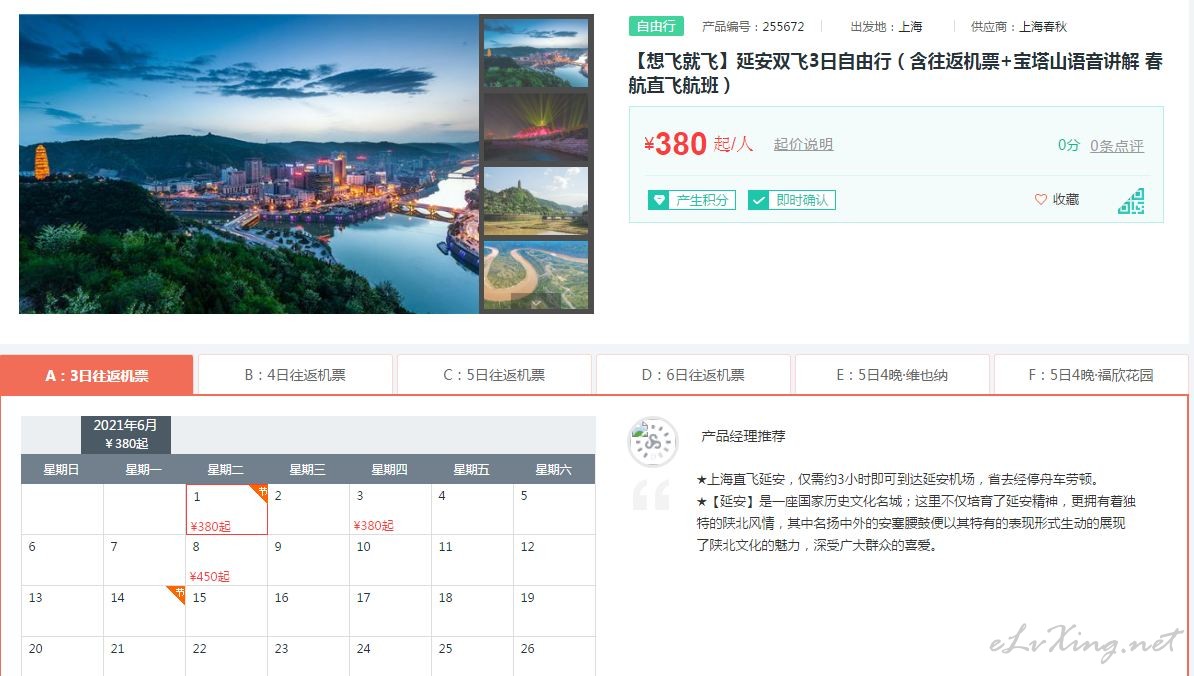Click calendar date 23
Image resolution: width=1194 pixels, height=676 pixels.
click(x=308, y=656)
